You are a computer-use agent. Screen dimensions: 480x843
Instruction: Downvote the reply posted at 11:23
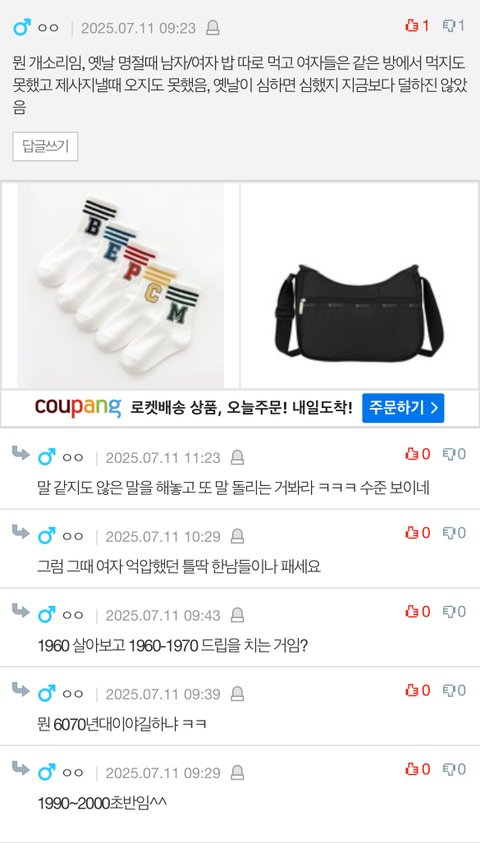[454, 455]
